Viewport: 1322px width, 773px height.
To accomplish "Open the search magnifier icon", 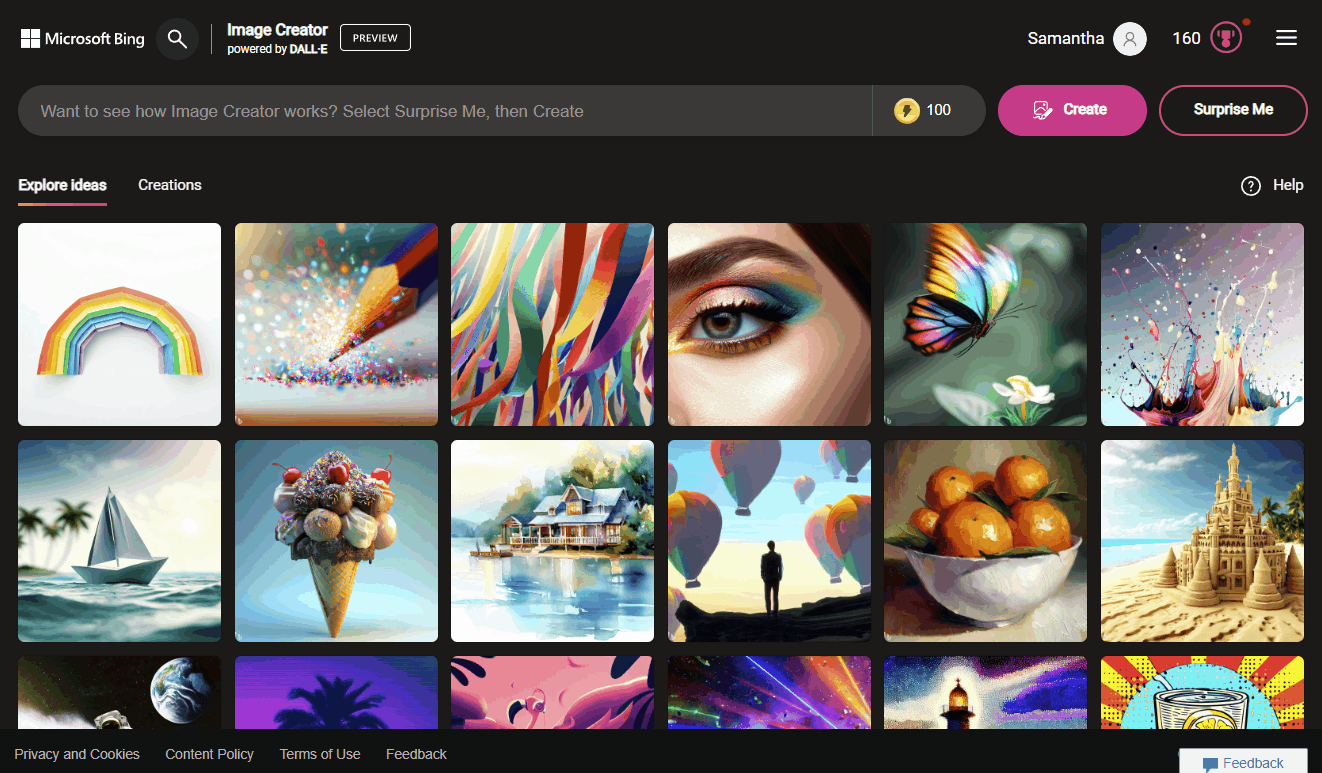I will (177, 38).
